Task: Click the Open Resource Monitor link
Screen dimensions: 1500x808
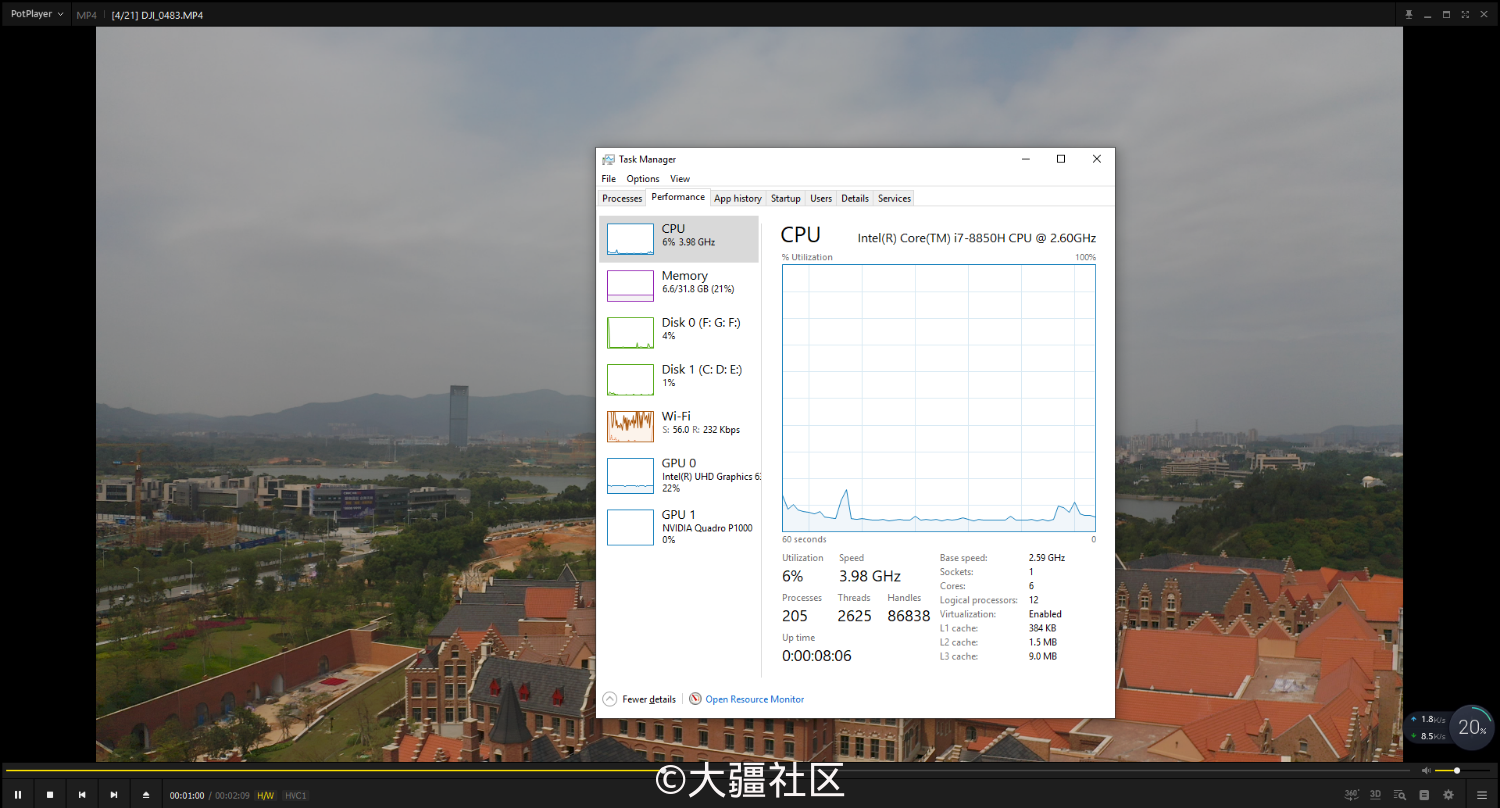Action: tap(754, 699)
